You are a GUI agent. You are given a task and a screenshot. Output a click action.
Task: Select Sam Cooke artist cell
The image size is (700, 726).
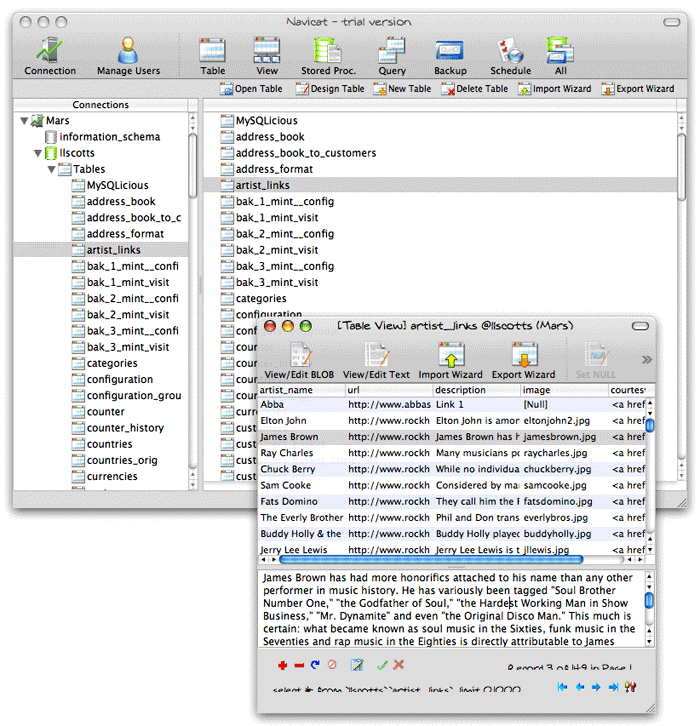pos(302,486)
